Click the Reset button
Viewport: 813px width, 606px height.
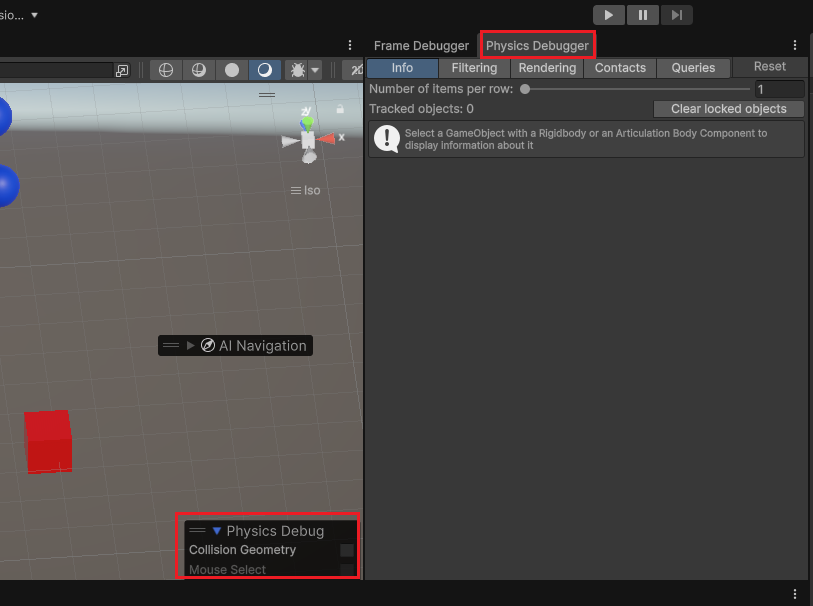[769, 67]
